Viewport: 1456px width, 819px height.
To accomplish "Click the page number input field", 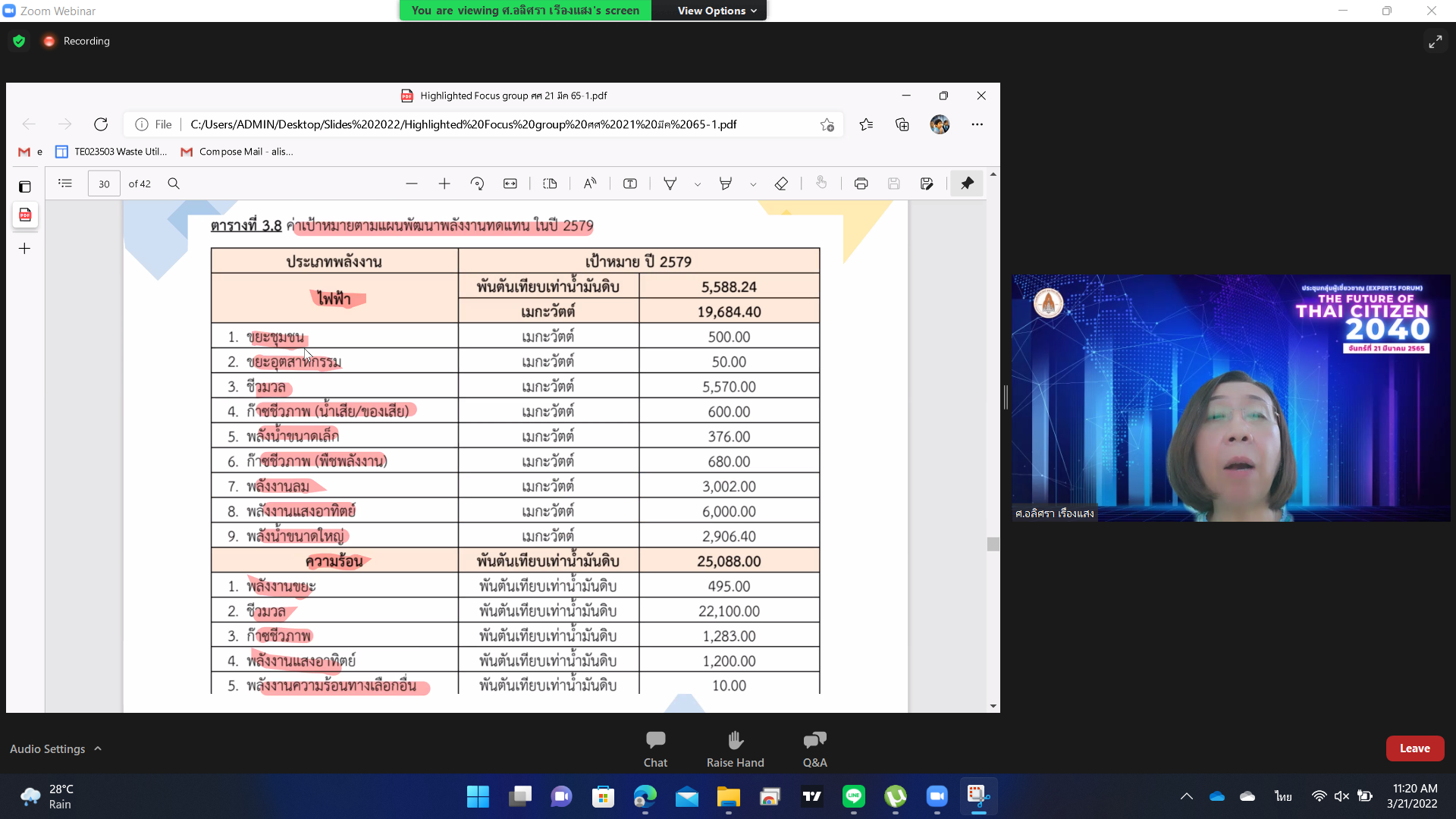I will pos(104,184).
